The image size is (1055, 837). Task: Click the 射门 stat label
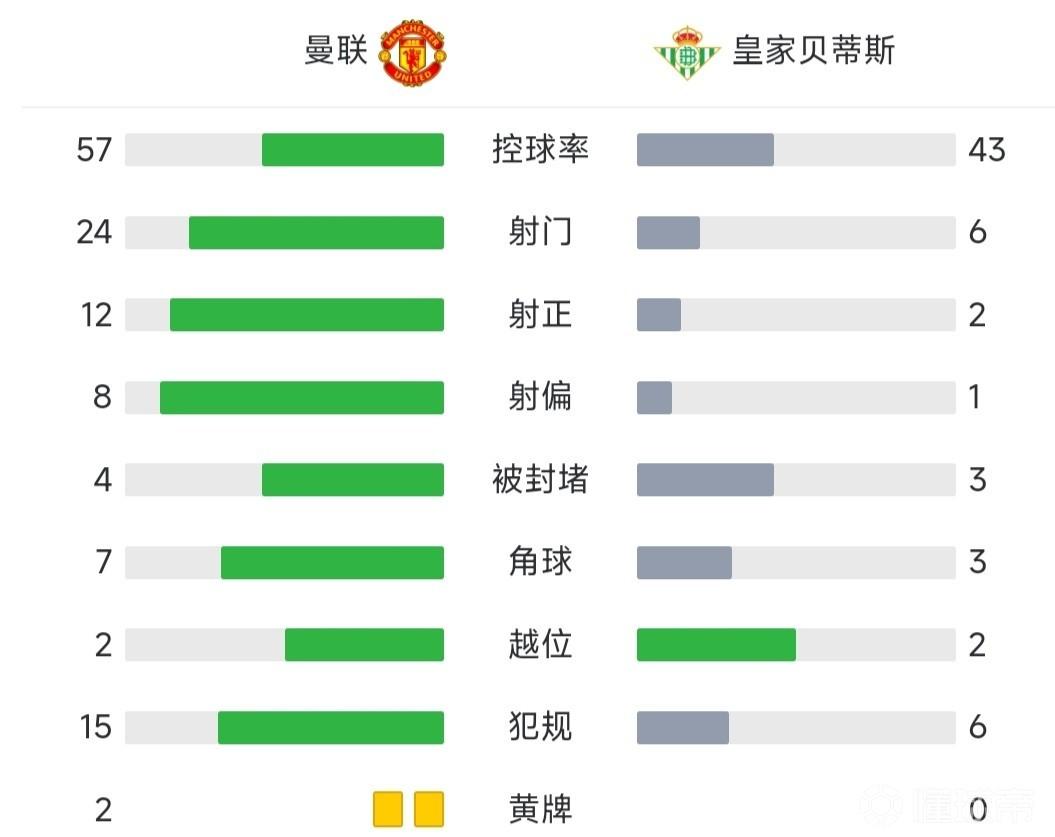click(x=540, y=232)
